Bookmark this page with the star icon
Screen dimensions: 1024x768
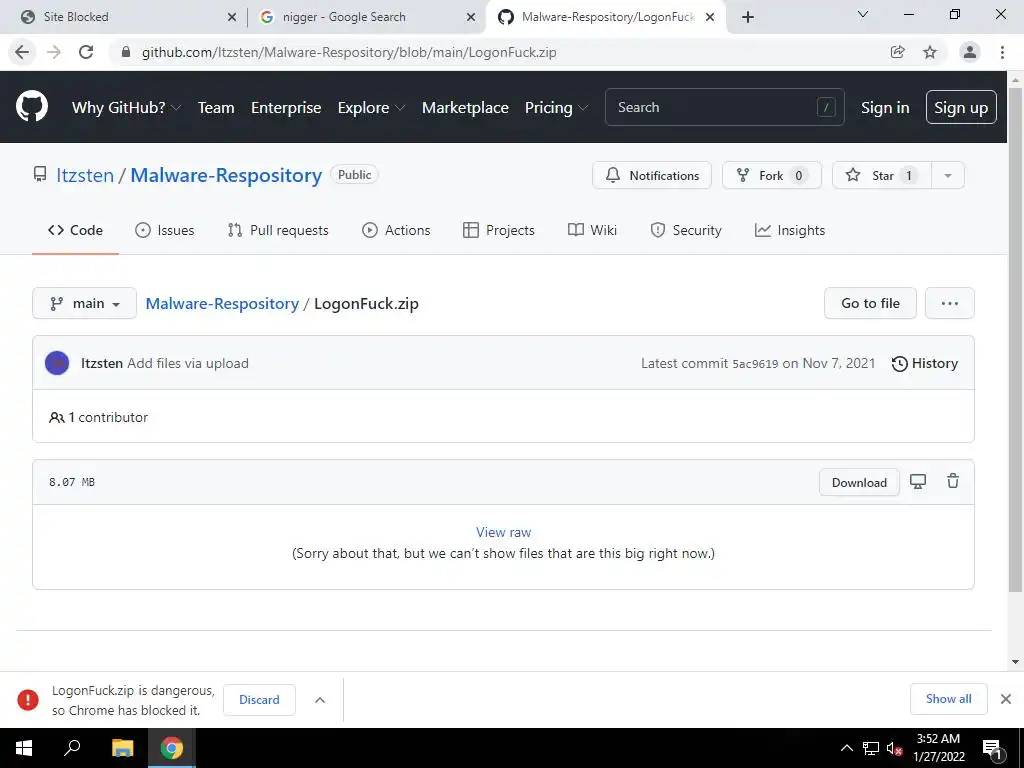point(930,52)
